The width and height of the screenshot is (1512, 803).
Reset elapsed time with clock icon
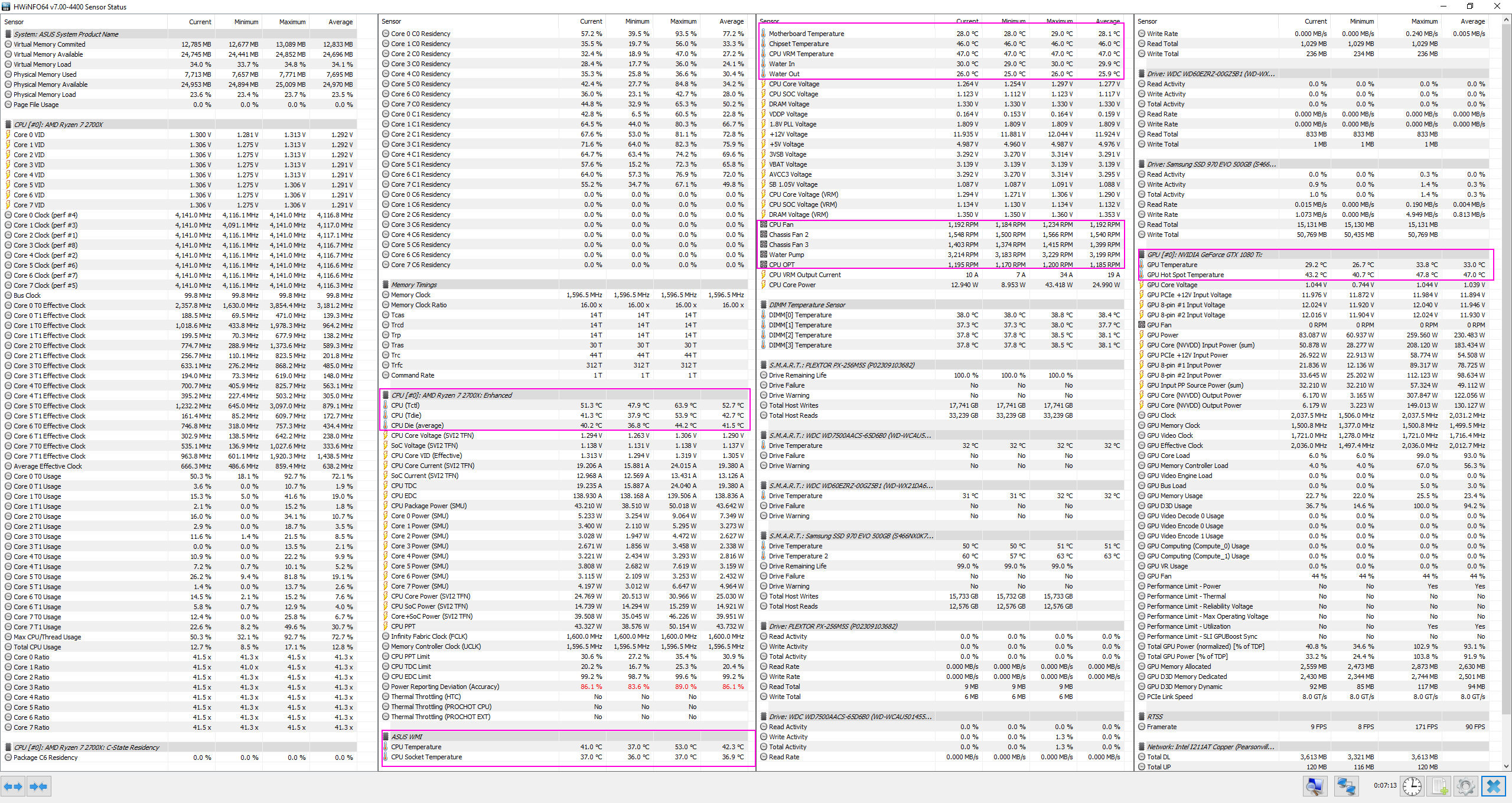1412,786
